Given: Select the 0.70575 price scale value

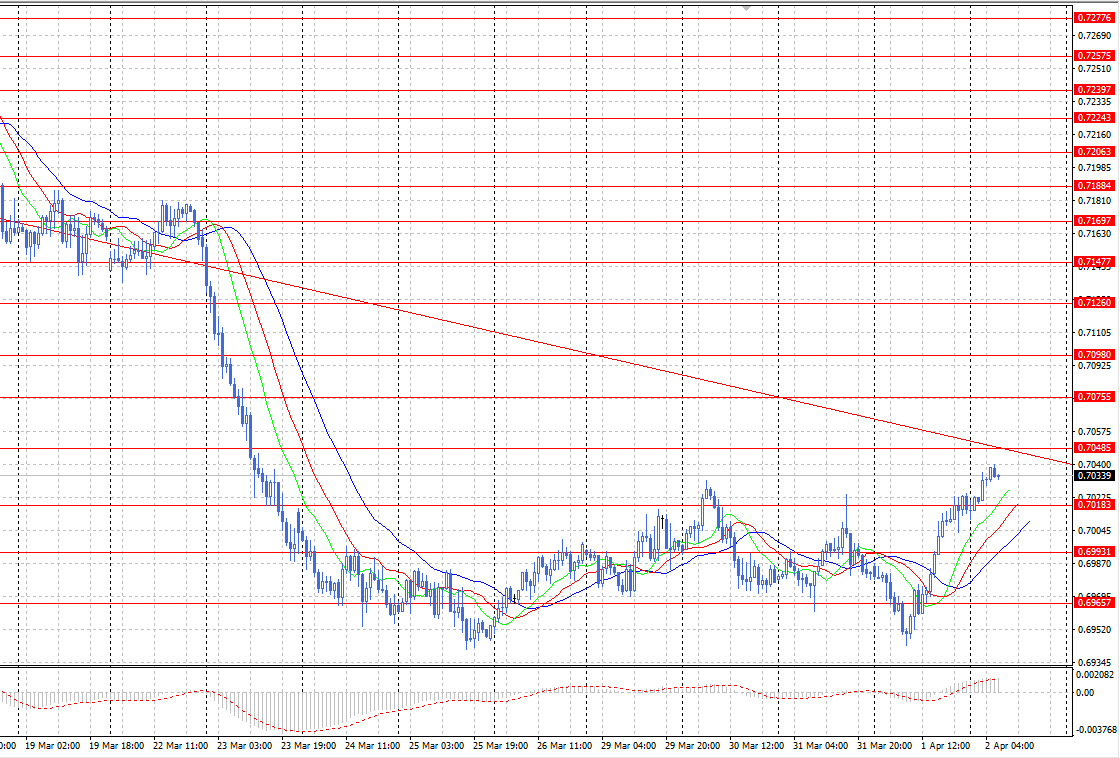Looking at the screenshot, I should (x=1094, y=432).
